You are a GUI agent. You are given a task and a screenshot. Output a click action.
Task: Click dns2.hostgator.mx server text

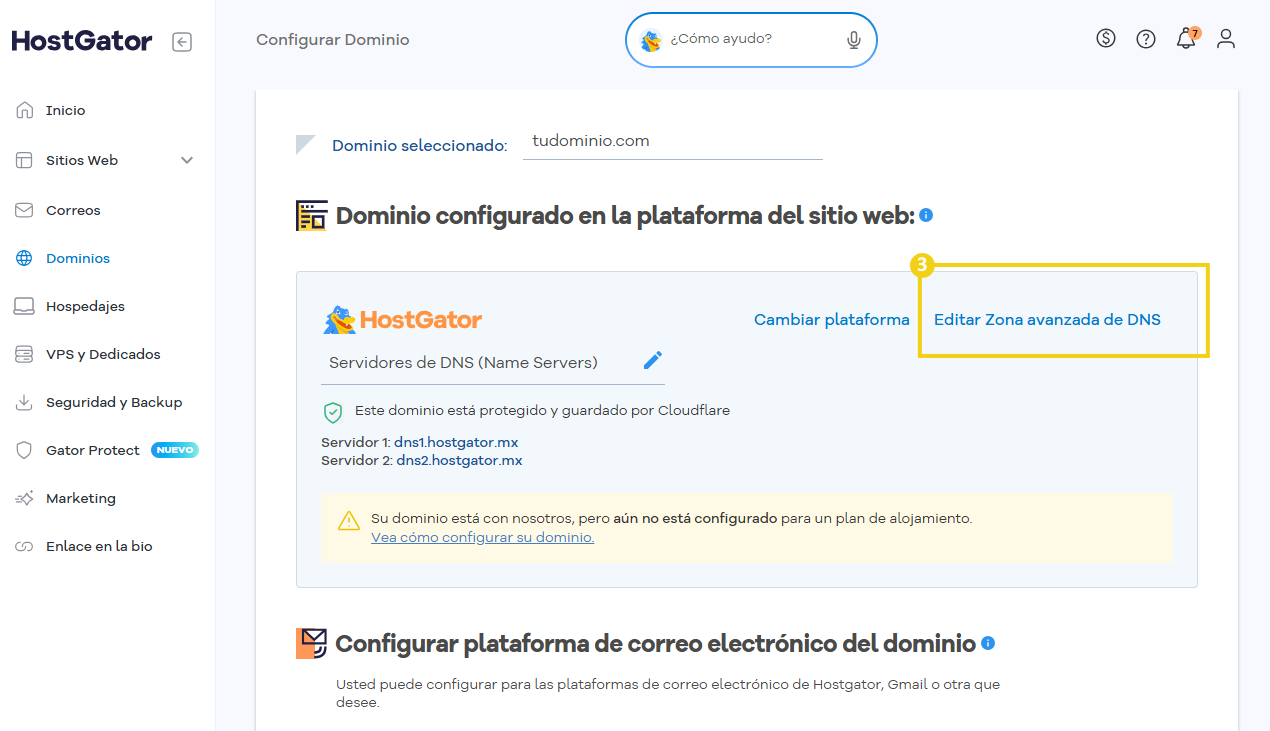(459, 461)
